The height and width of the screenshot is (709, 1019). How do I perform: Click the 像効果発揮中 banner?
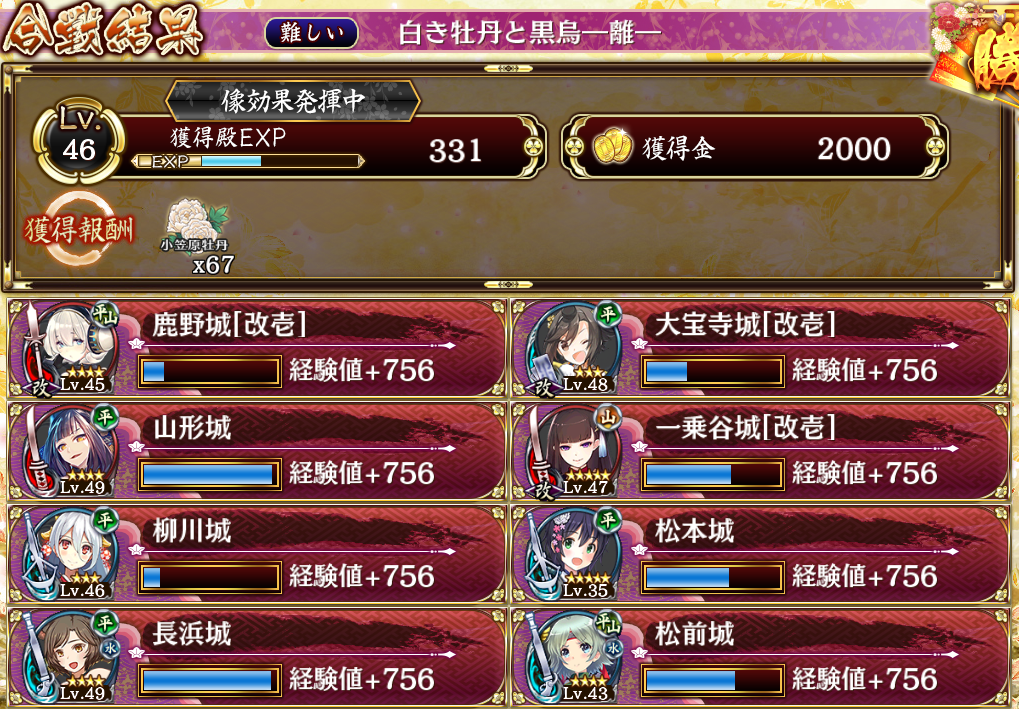pyautogui.click(x=293, y=101)
